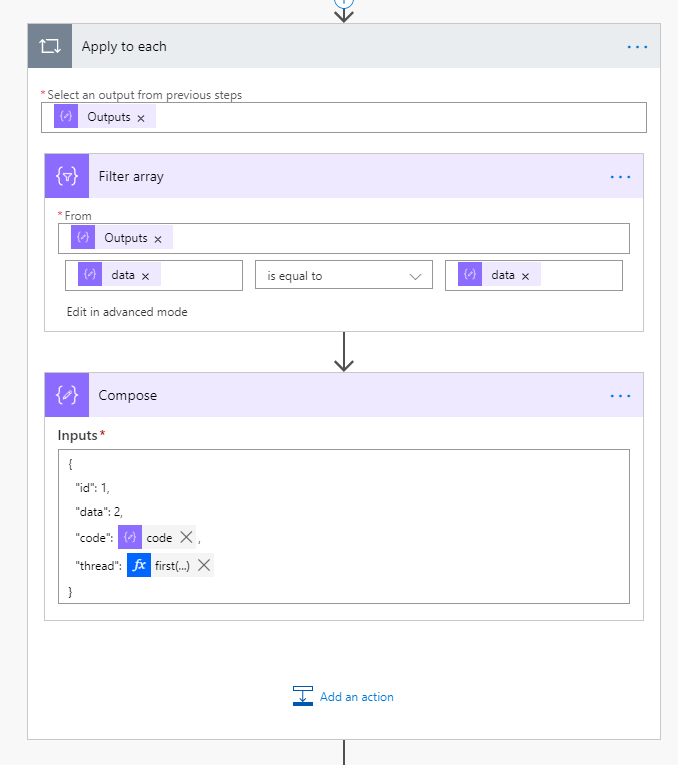This screenshot has height=765, width=678.
Task: Open the 'is equal to' operator dropdown
Action: click(344, 276)
